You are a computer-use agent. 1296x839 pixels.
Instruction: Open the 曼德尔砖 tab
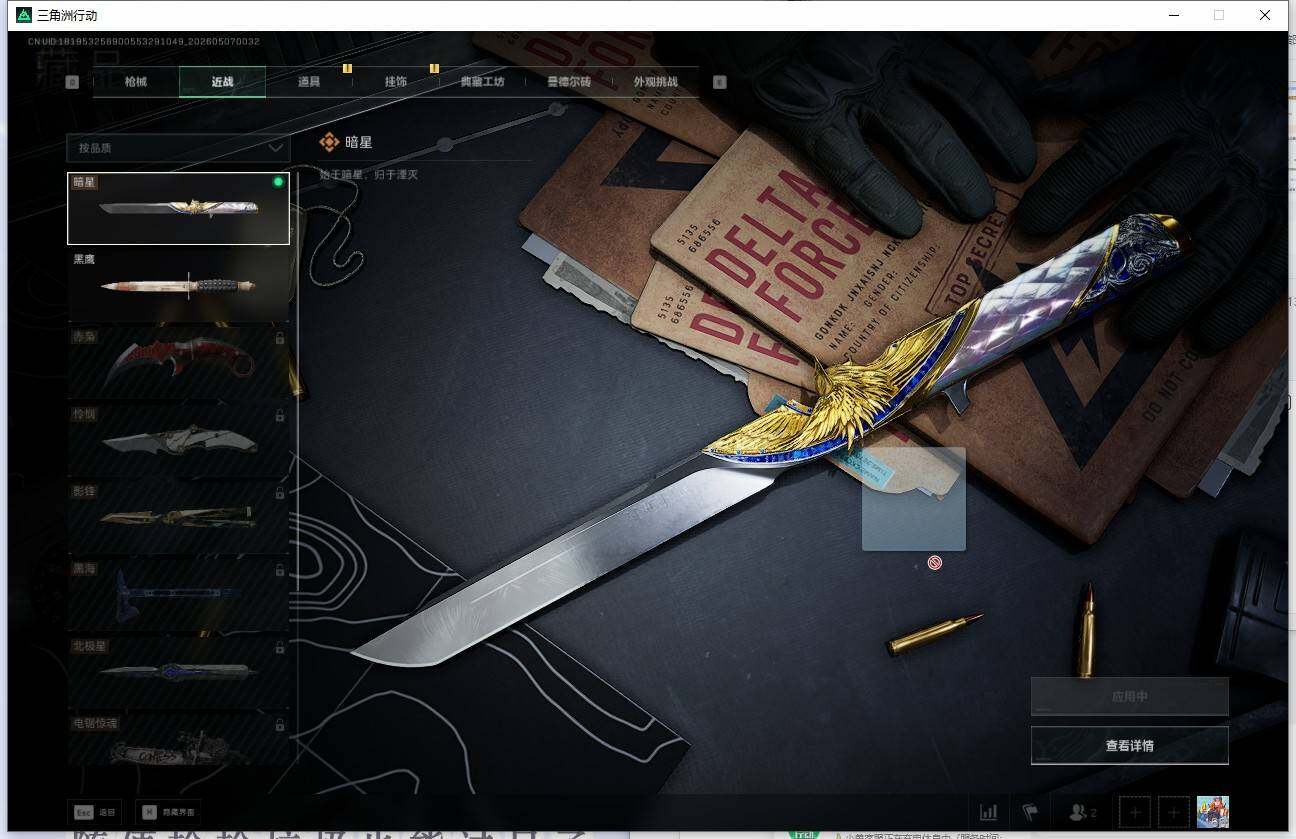(x=569, y=82)
